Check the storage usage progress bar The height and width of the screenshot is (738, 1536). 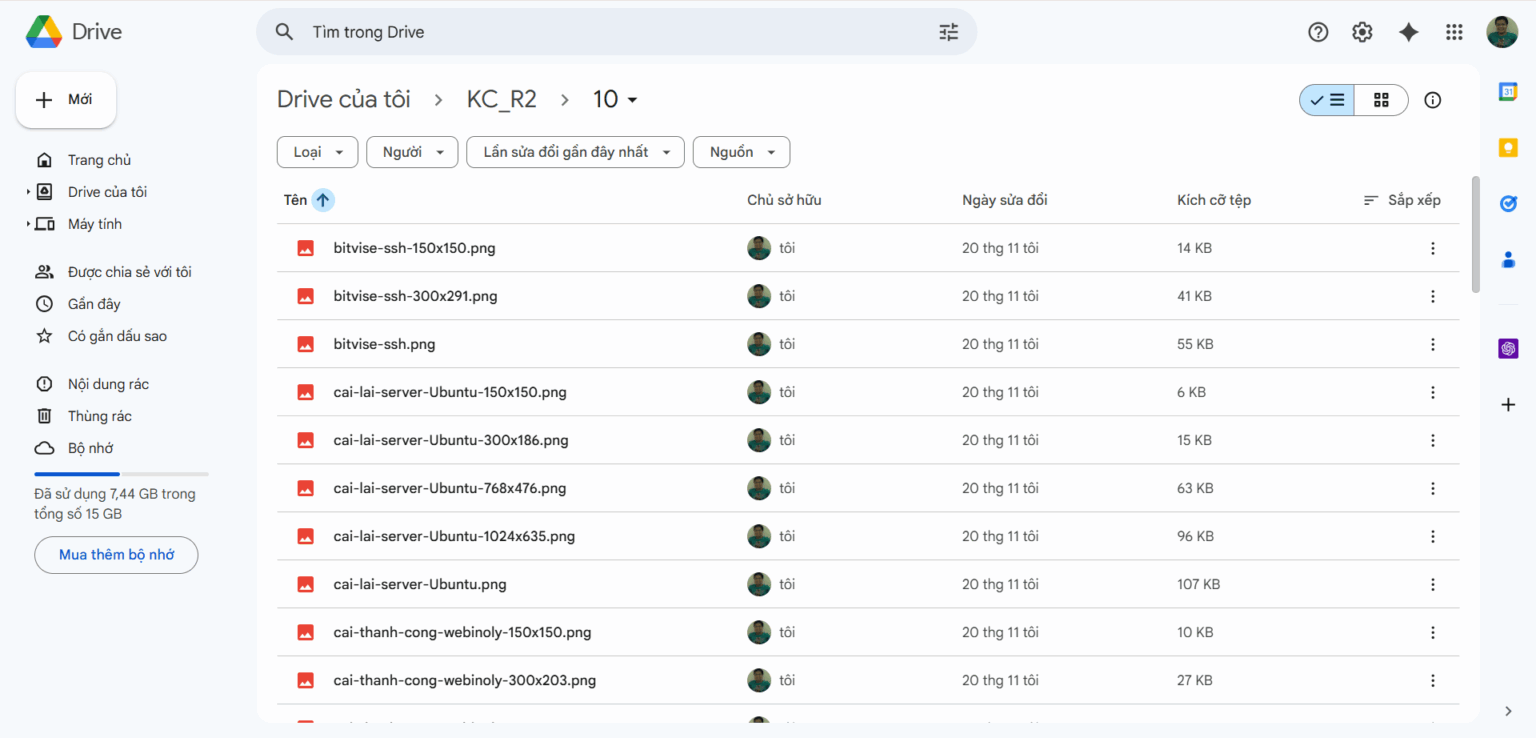(x=121, y=474)
